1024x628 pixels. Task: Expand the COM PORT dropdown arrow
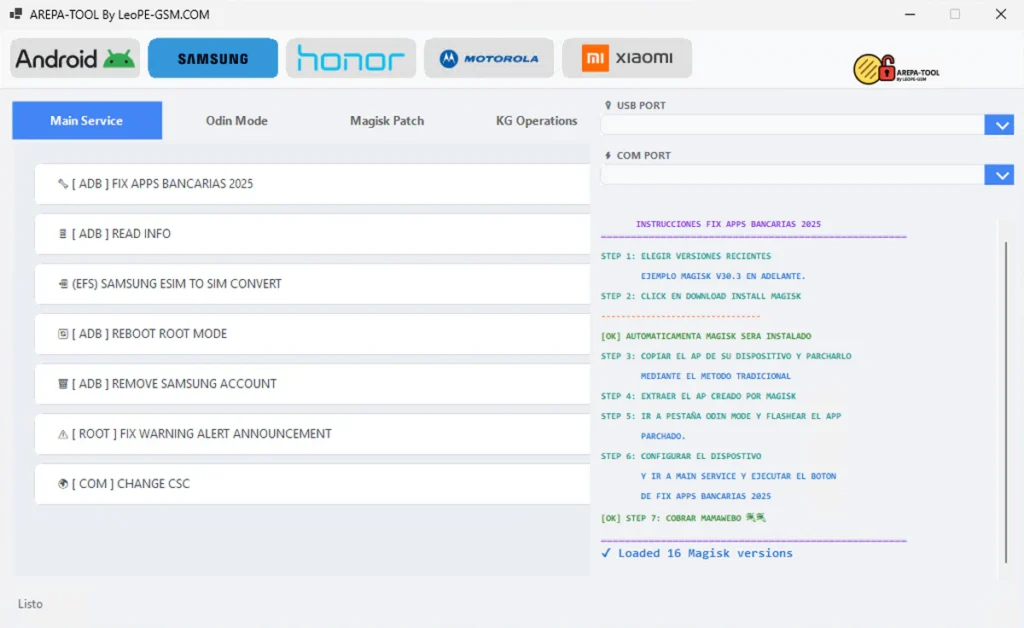coord(998,175)
